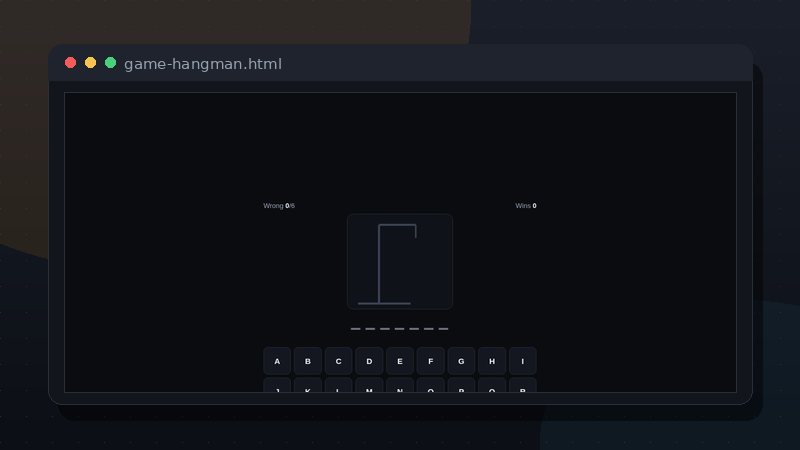800x450 pixels.
Task: Minimize window with the yellow button
Action: pos(90,63)
